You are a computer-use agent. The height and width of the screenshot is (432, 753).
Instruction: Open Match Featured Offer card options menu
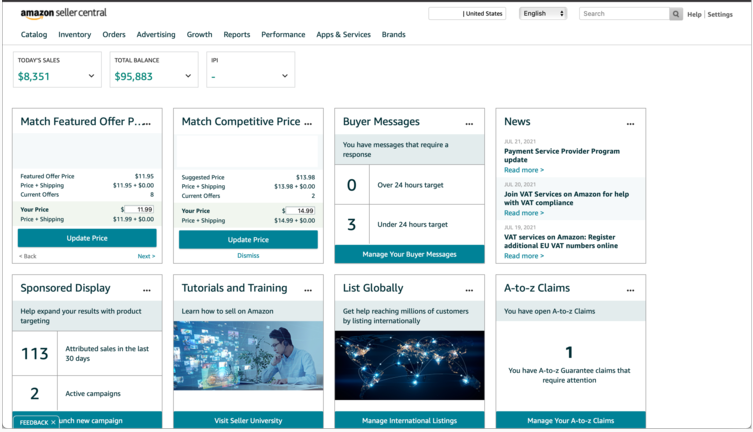click(x=147, y=124)
